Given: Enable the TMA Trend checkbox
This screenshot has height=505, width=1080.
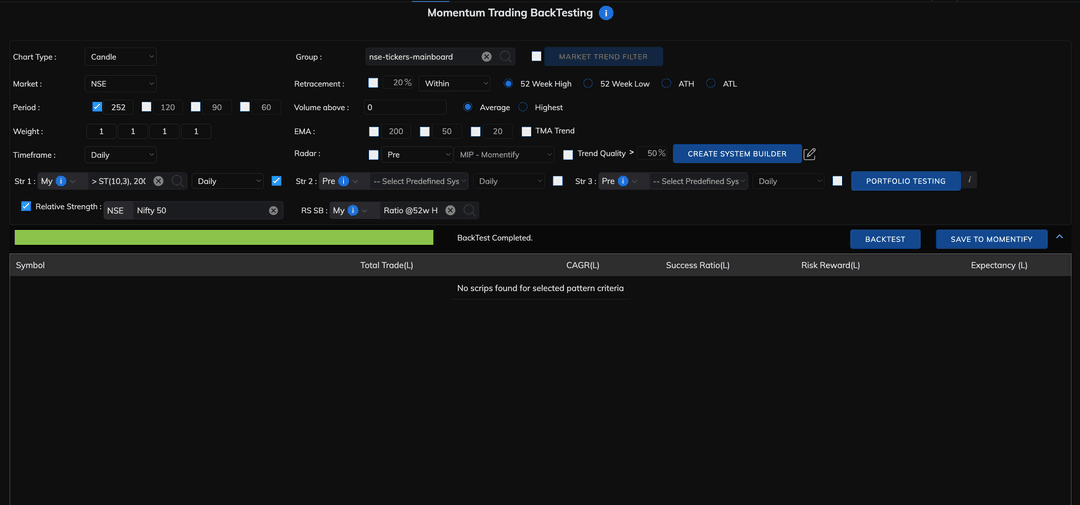Looking at the screenshot, I should click(527, 131).
